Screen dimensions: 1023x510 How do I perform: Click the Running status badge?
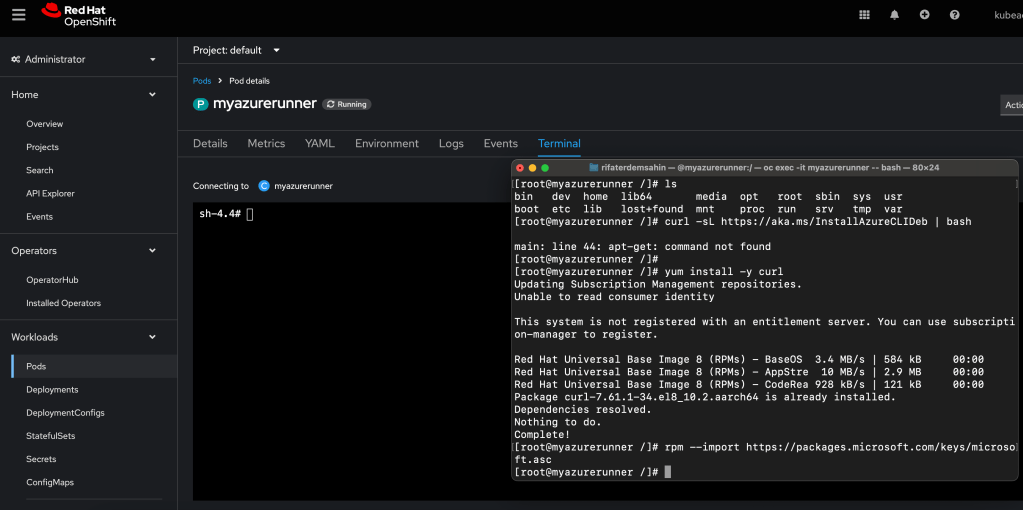(347, 104)
